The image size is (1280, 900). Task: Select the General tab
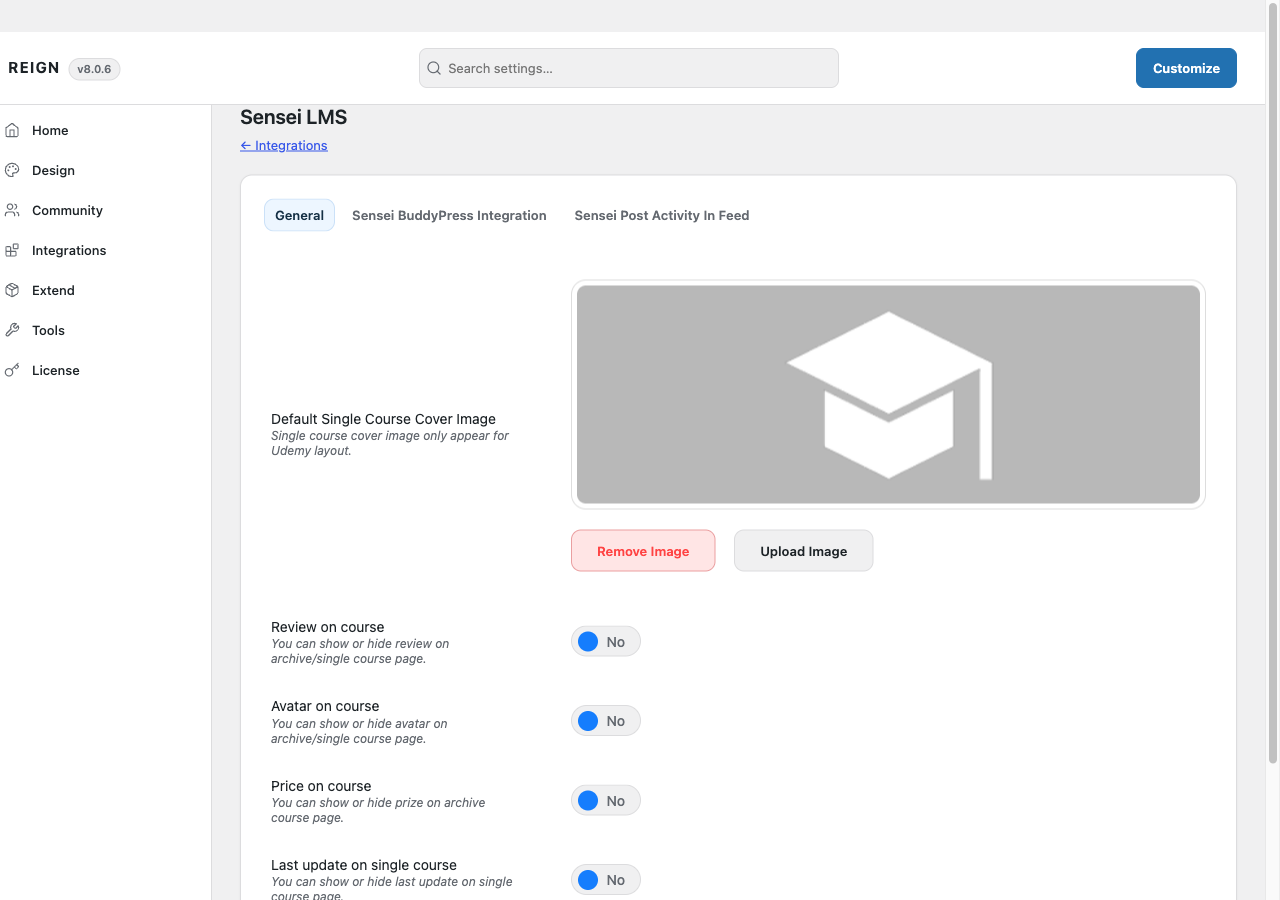tap(299, 215)
